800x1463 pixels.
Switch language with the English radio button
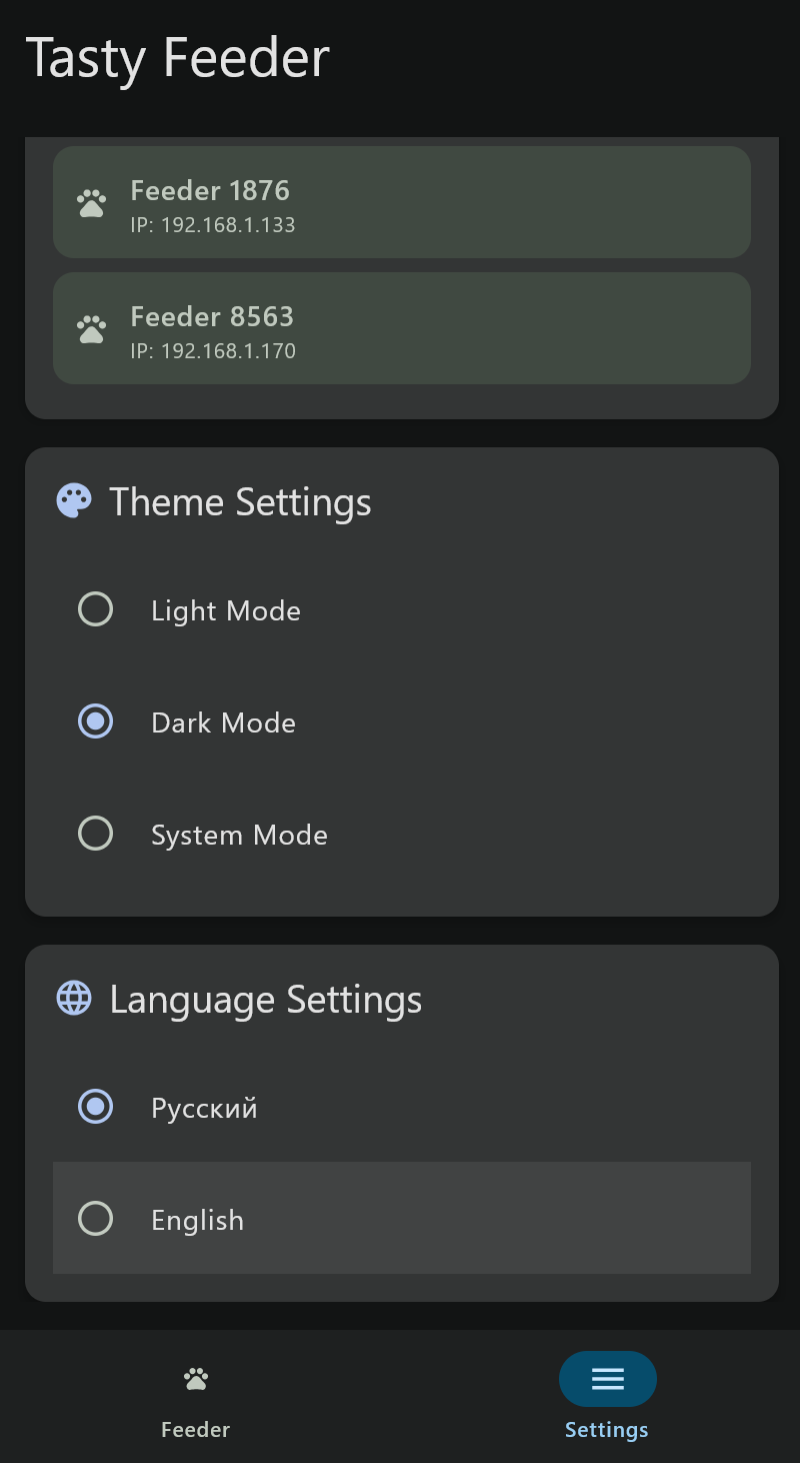coord(96,1218)
